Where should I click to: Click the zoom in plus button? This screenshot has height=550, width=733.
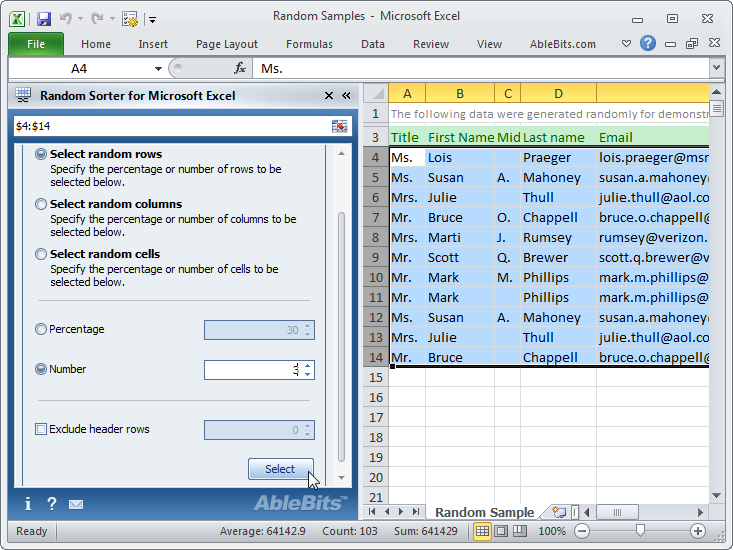point(697,531)
